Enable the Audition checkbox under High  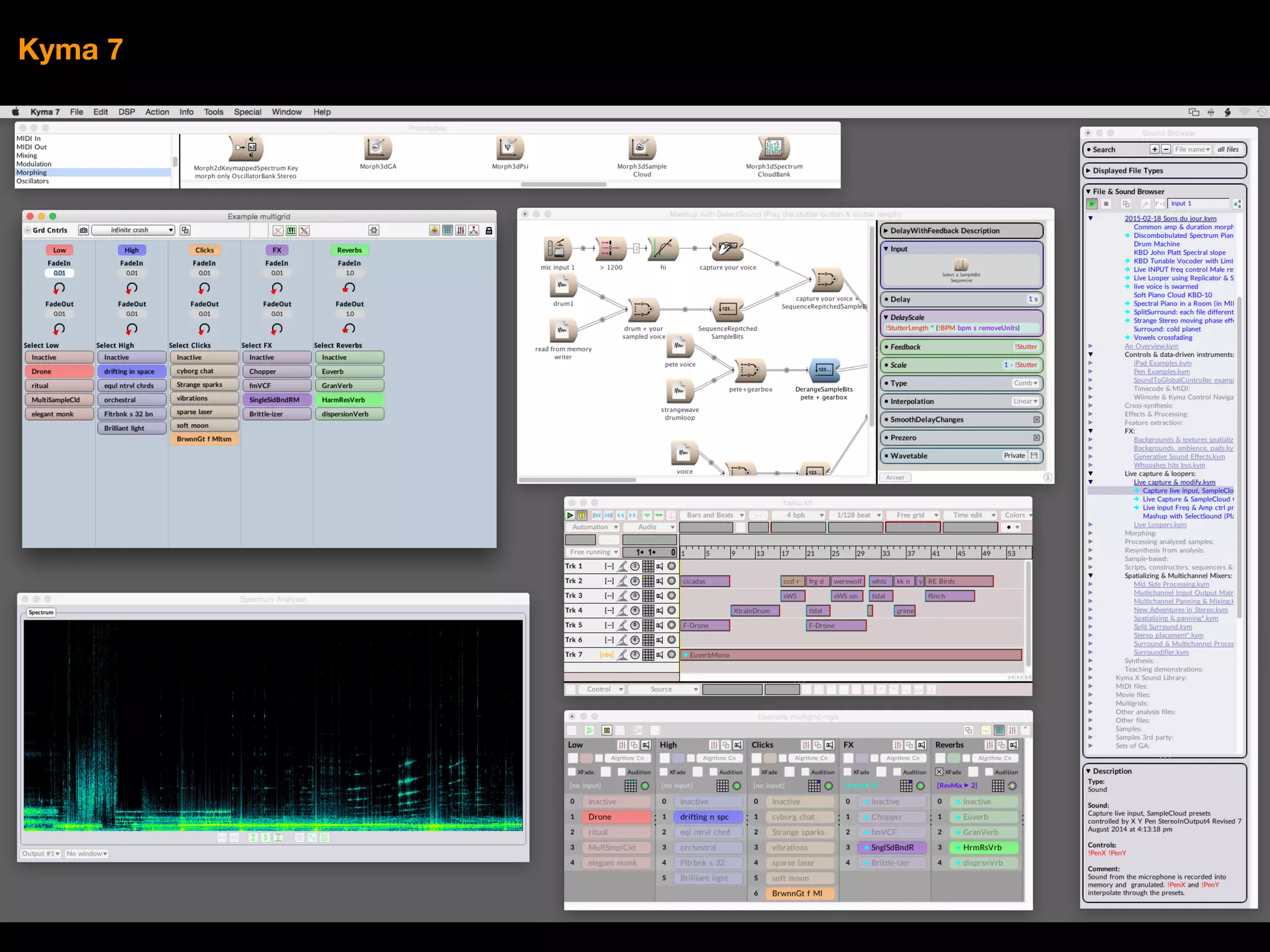point(713,772)
